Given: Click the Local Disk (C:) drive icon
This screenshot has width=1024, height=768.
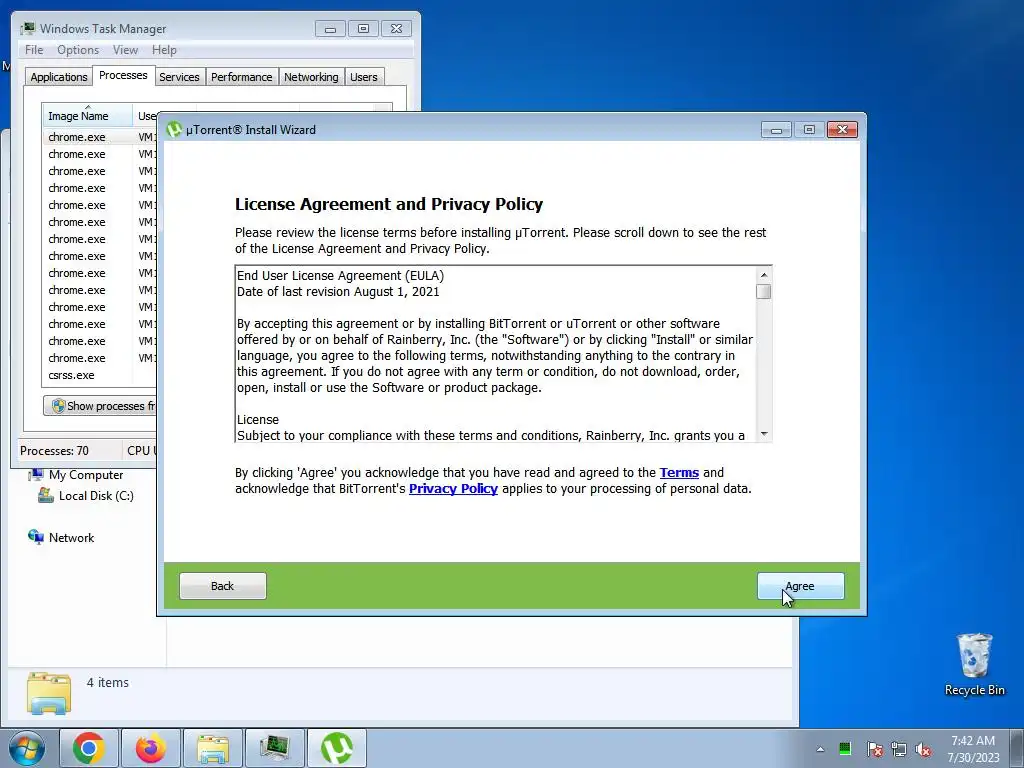Looking at the screenshot, I should (x=46, y=495).
